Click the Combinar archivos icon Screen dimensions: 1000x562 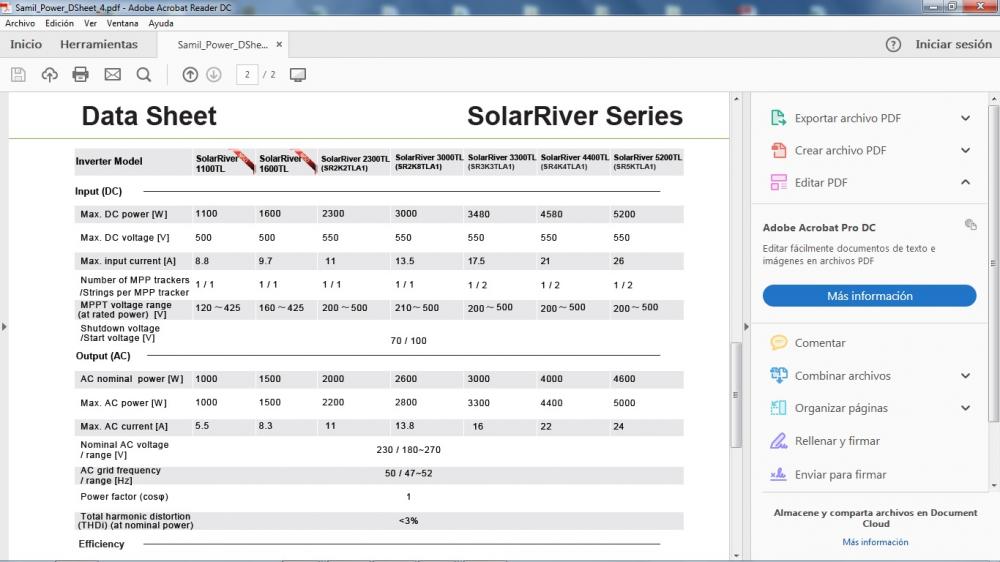[778, 376]
